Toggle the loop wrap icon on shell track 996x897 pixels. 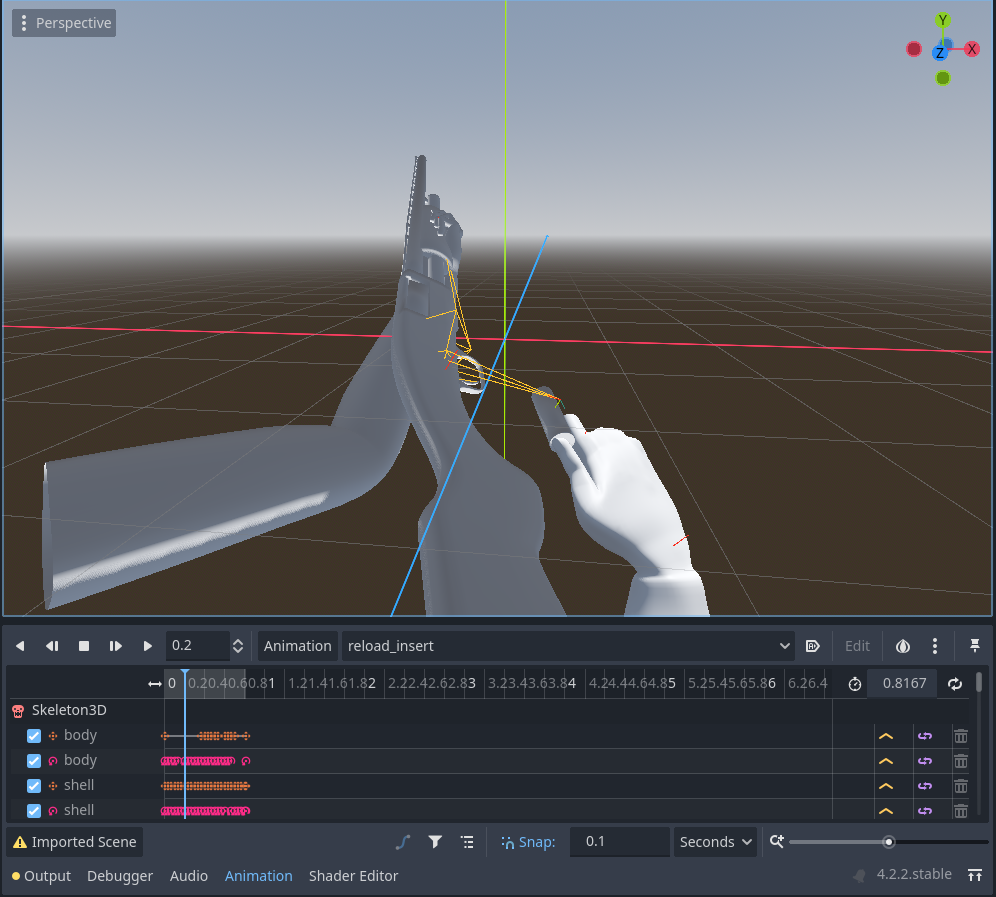[925, 785]
